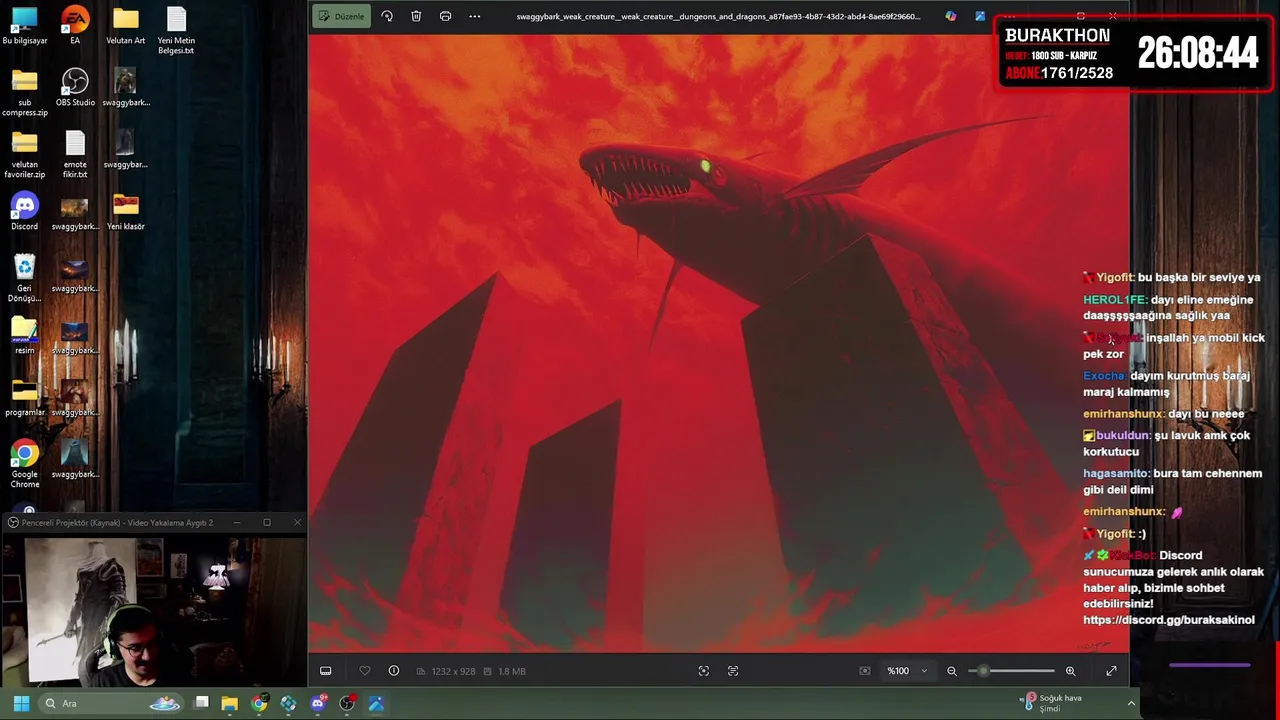Image resolution: width=1280 pixels, height=720 pixels.
Task: Open the %100 zoom level dropdown
Action: pos(907,671)
